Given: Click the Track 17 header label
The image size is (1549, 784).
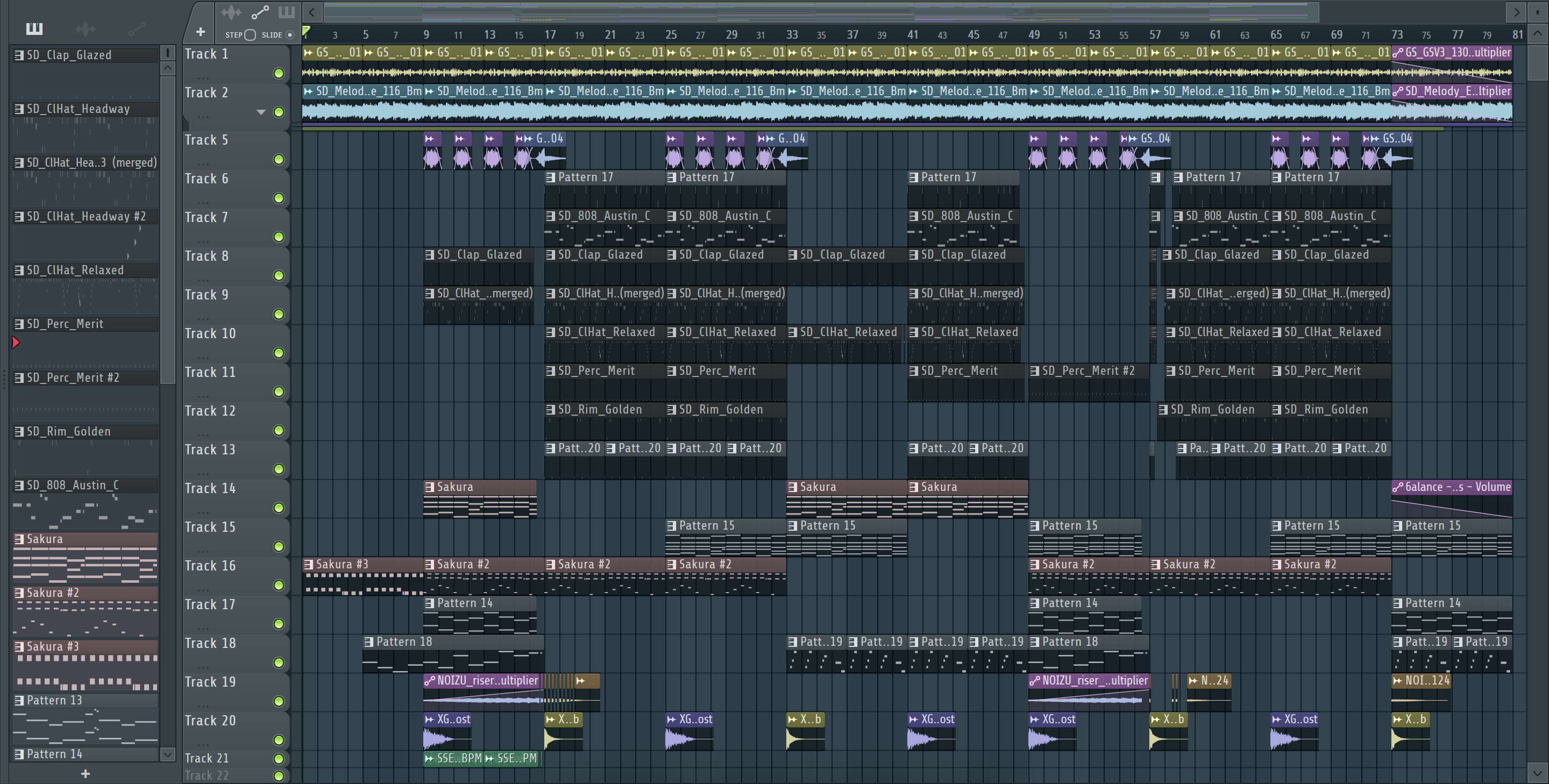Looking at the screenshot, I should (210, 604).
